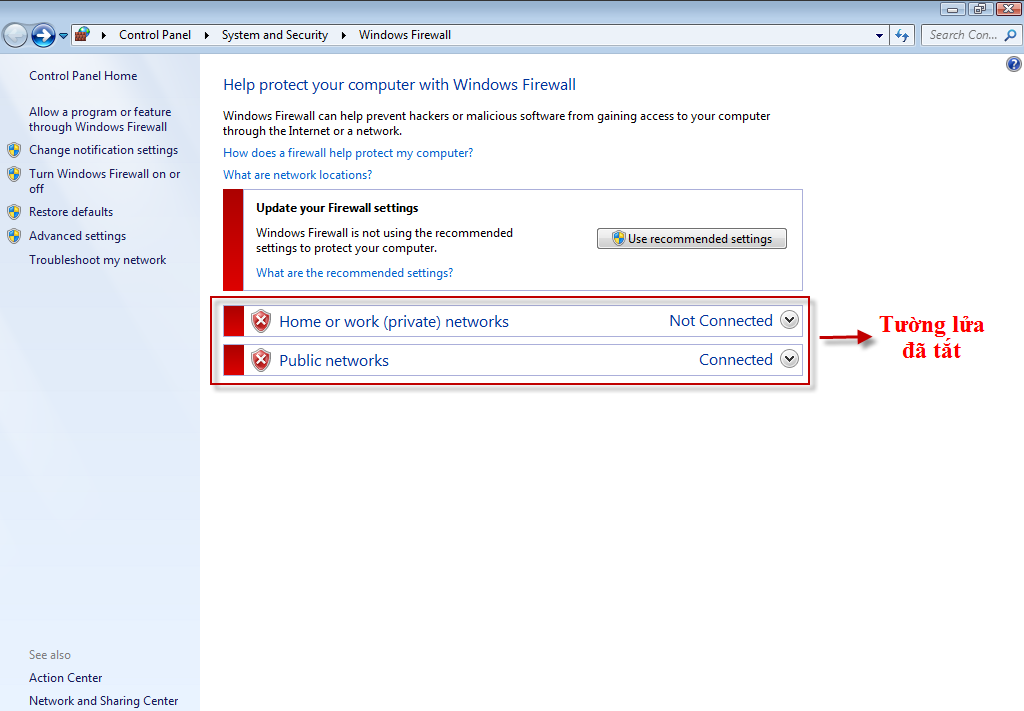Image resolution: width=1024 pixels, height=711 pixels.
Task: Click the Public networks heading
Action: (334, 361)
